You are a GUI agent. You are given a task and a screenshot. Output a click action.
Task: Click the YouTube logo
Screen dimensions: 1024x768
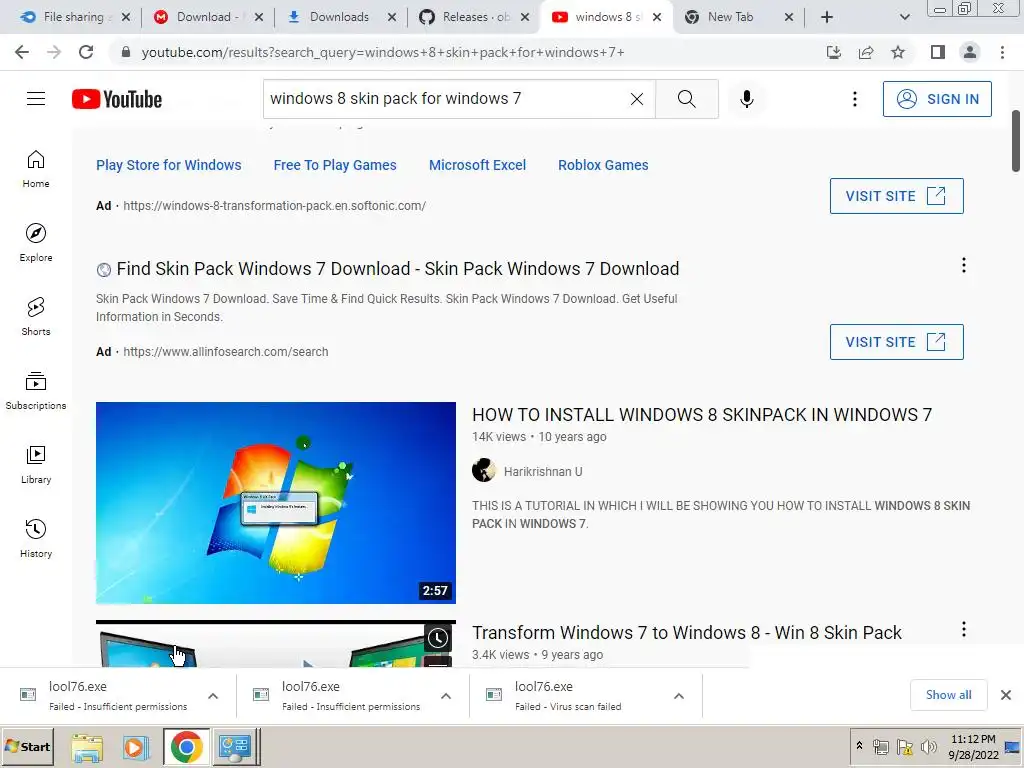pyautogui.click(x=117, y=99)
